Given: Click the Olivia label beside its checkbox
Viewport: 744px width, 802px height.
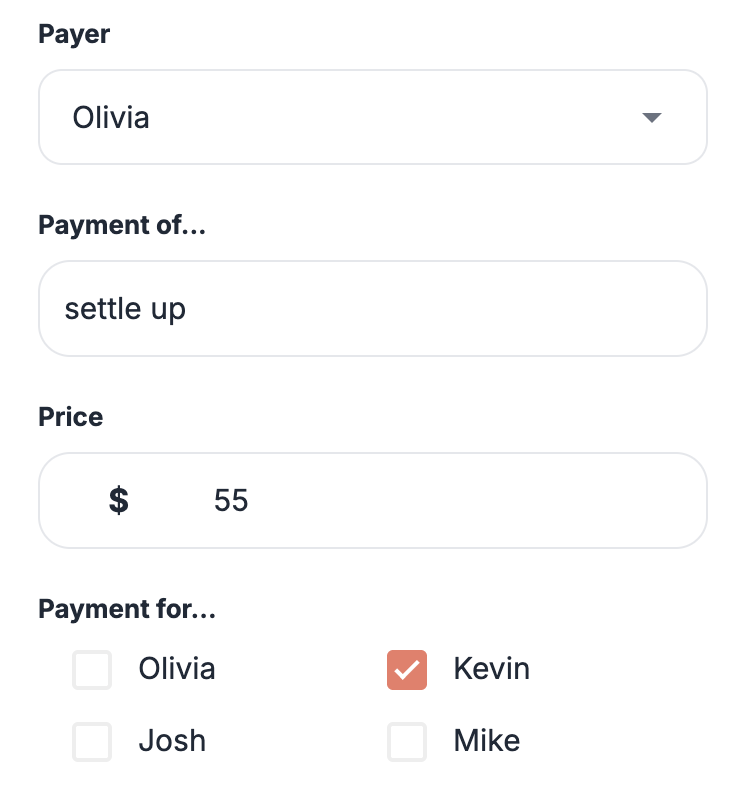Looking at the screenshot, I should click(177, 669).
